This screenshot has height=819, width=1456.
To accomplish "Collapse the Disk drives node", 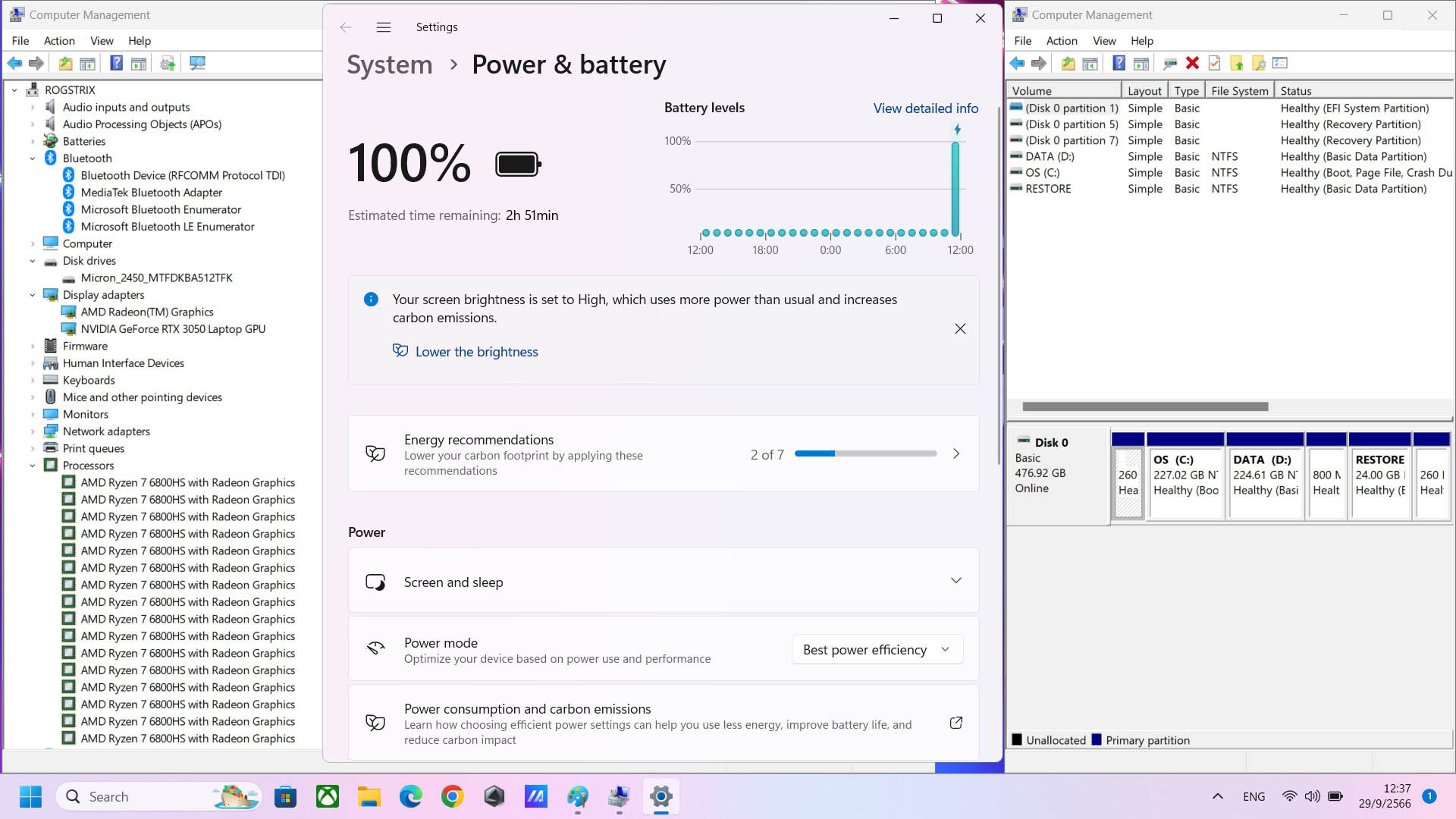I will (33, 261).
